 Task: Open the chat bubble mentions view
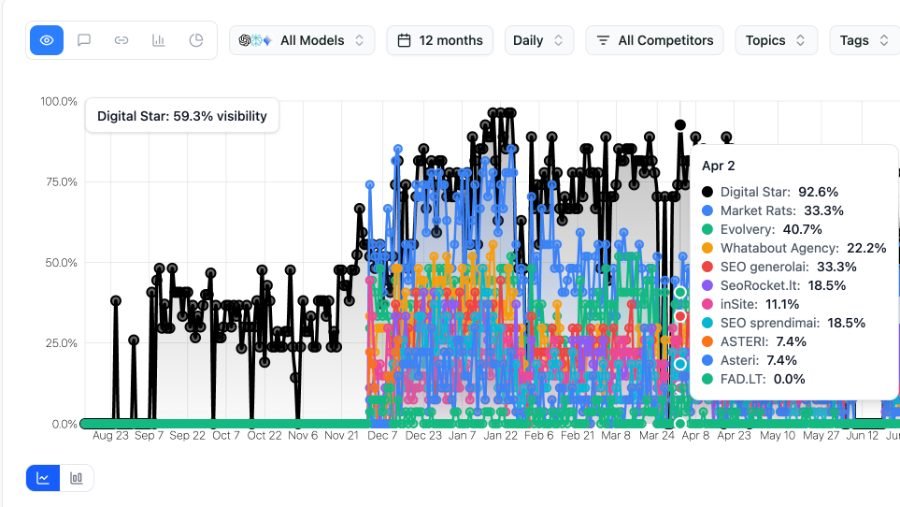[x=84, y=40]
